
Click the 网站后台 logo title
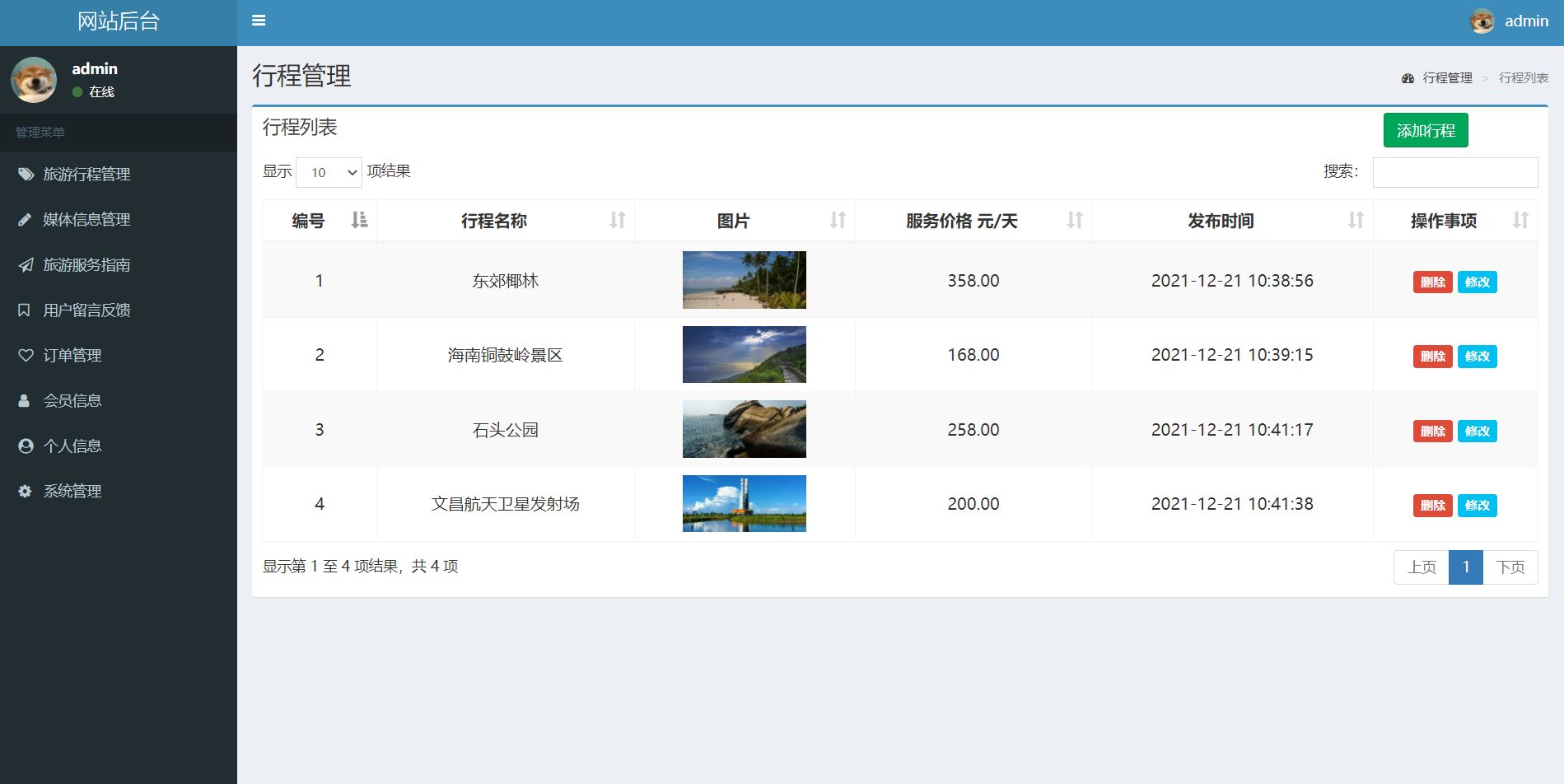[119, 21]
